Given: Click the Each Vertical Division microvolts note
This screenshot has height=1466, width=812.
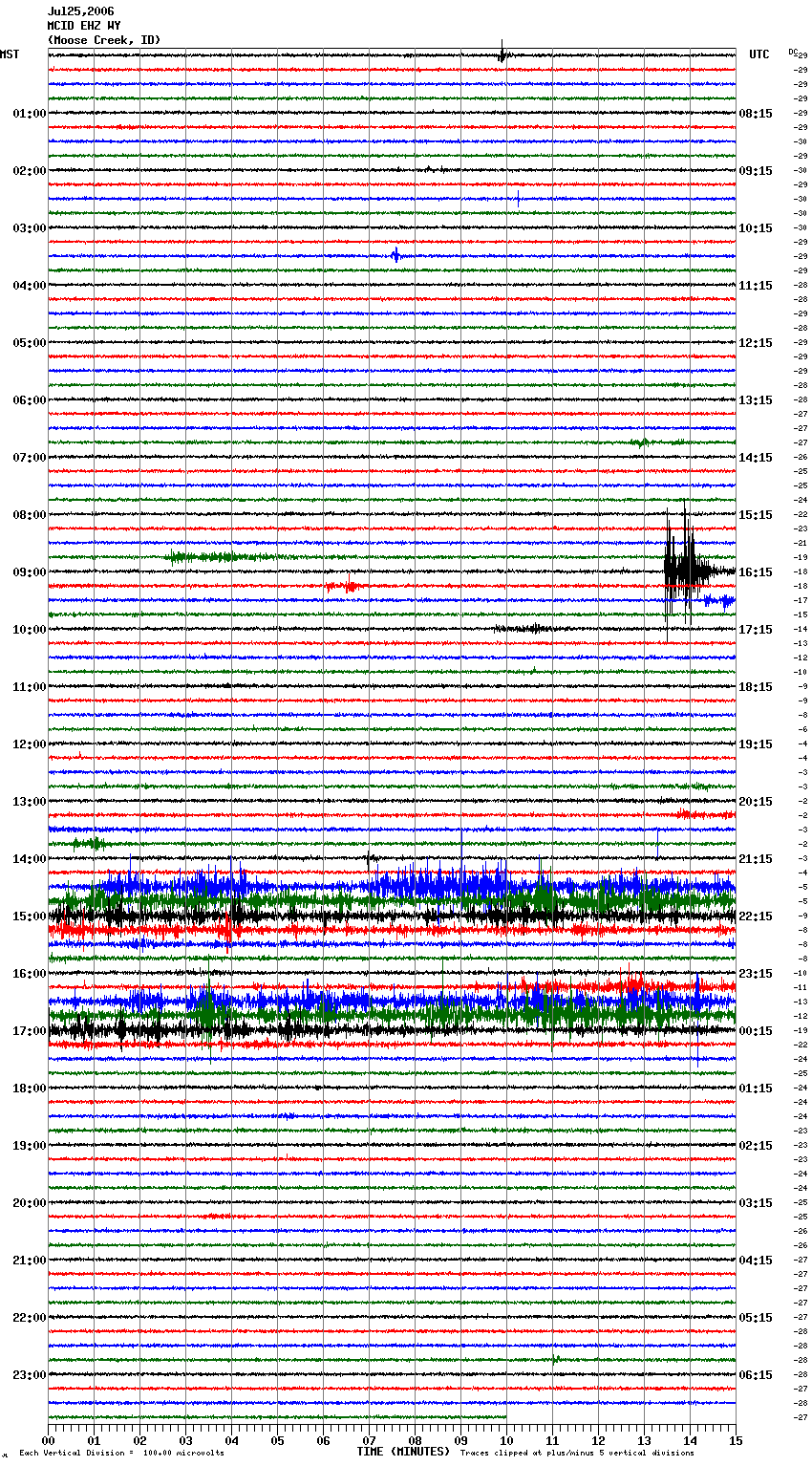Looking at the screenshot, I should [121, 1453].
